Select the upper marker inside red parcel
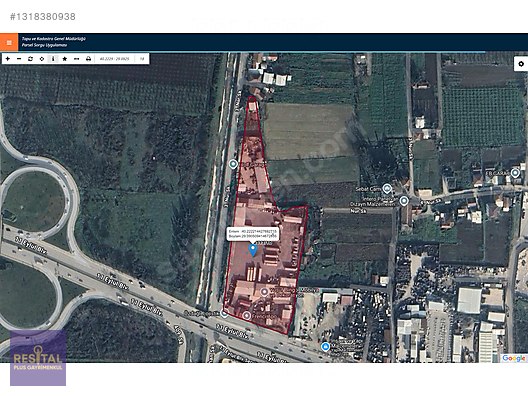Image resolution: width=528 pixels, height=396 pixels. click(x=265, y=292)
